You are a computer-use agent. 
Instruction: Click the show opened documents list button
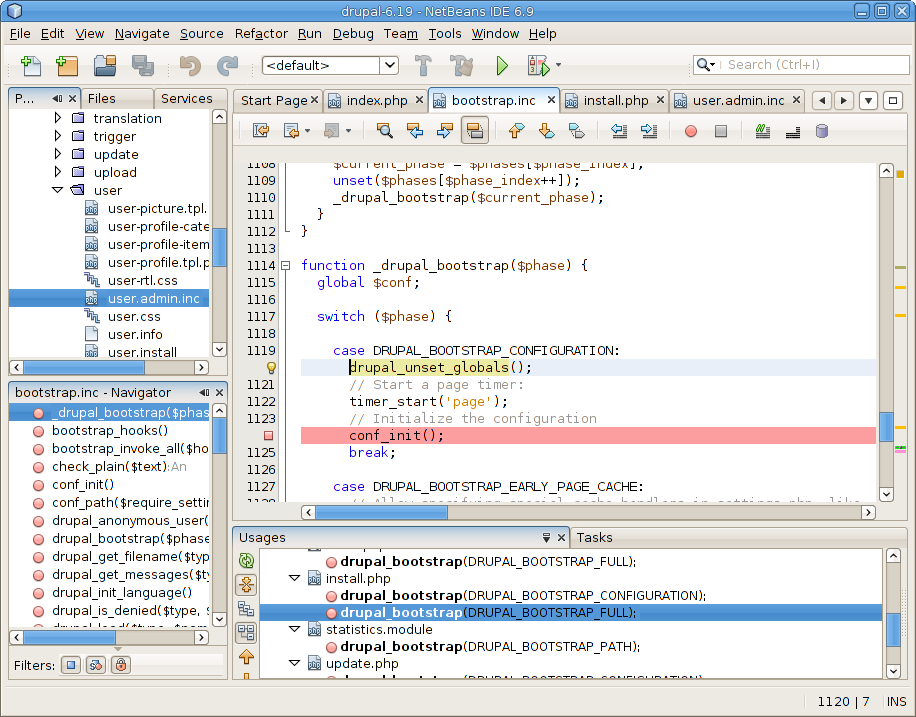868,101
